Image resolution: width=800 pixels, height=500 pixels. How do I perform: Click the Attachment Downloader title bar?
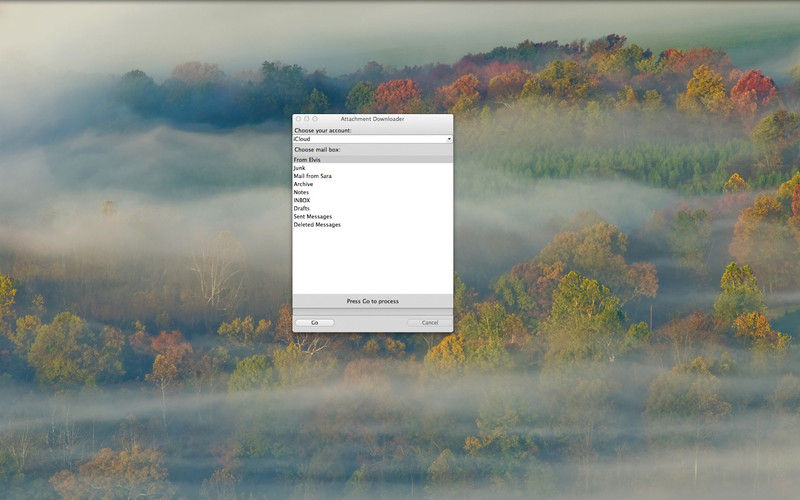372,119
